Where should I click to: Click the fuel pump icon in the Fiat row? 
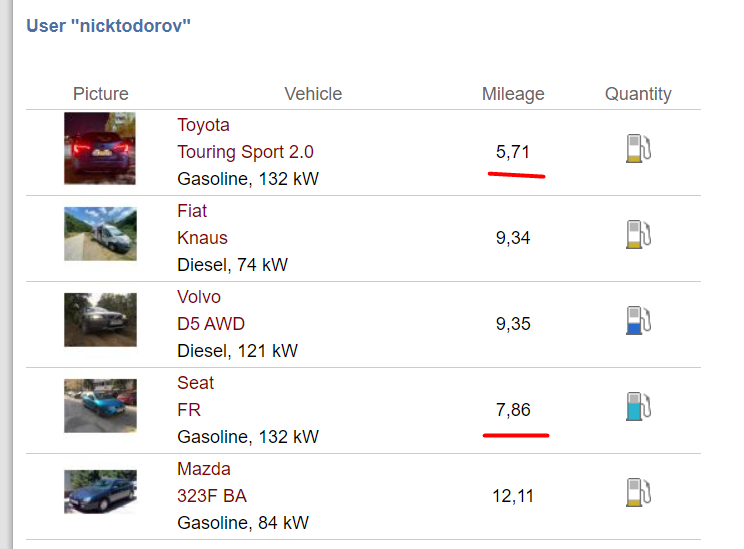[638, 234]
